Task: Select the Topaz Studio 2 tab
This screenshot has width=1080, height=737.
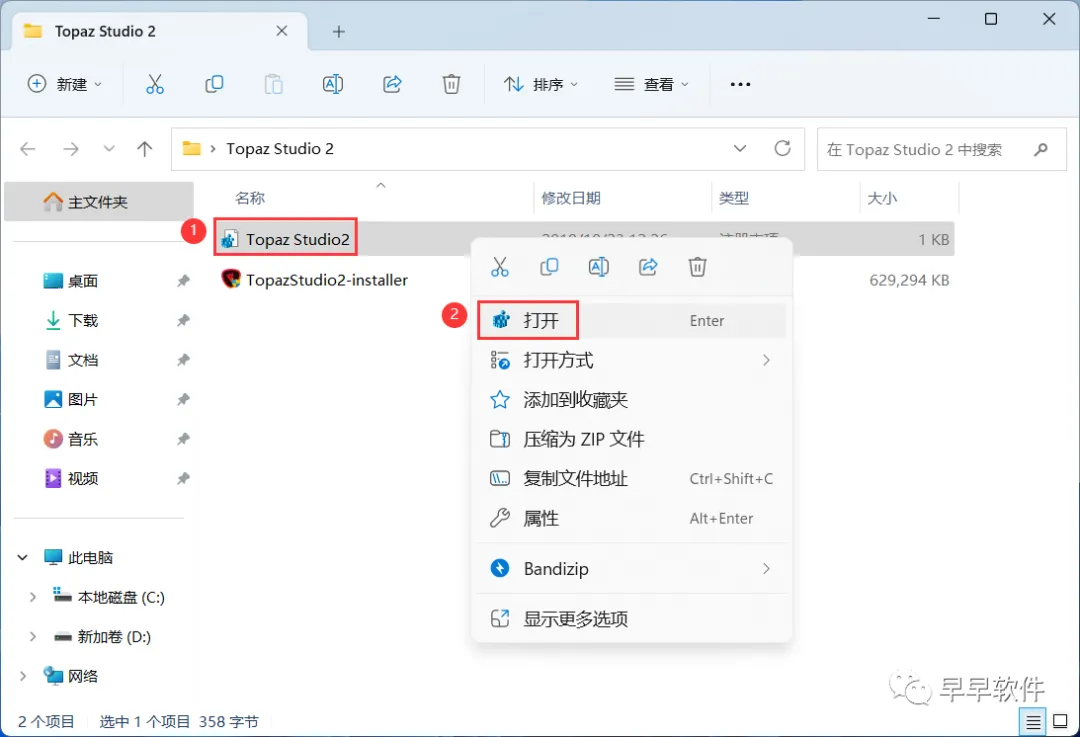Action: pos(160,31)
